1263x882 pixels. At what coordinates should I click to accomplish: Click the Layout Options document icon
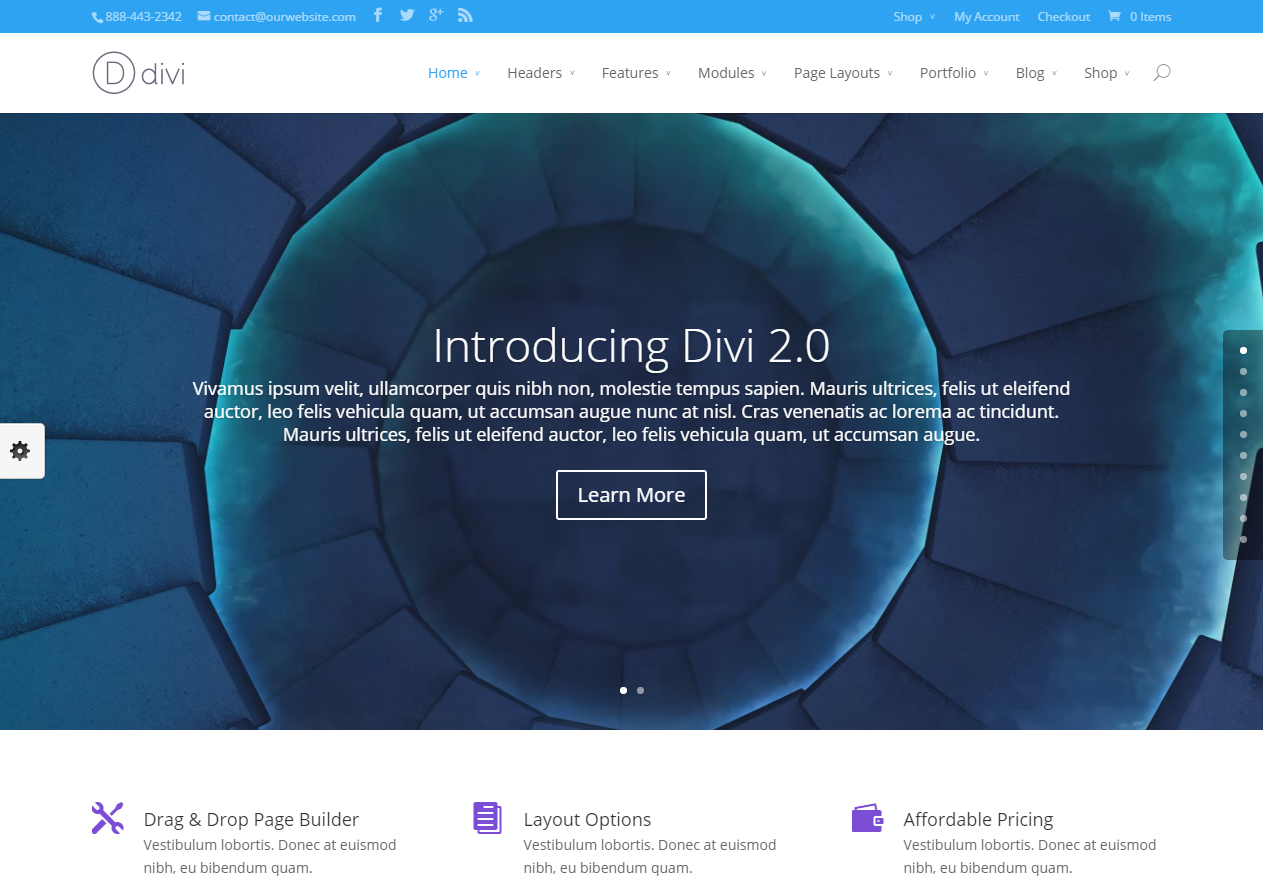point(487,818)
